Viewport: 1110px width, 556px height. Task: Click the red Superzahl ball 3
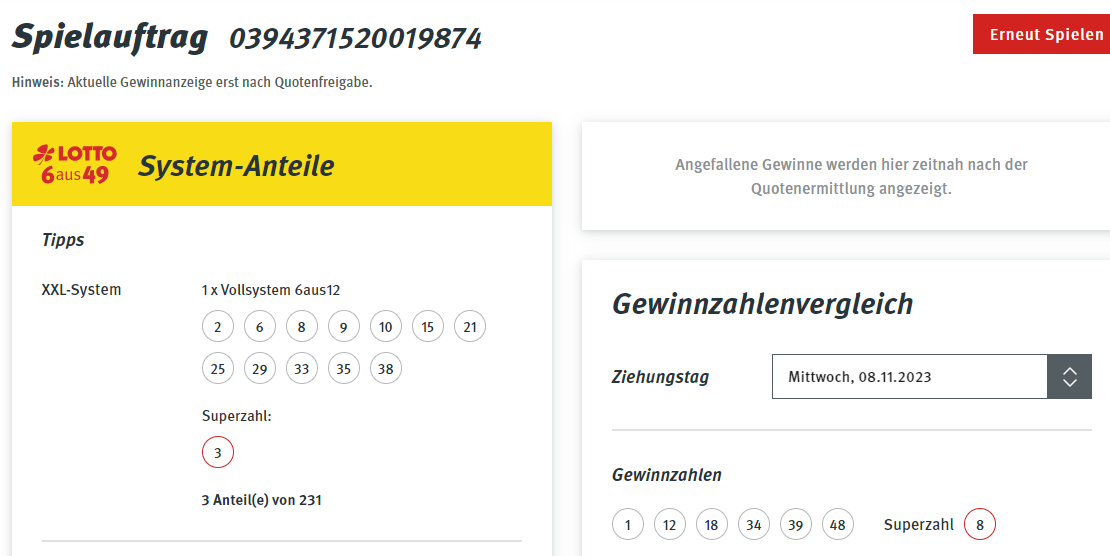pos(217,452)
